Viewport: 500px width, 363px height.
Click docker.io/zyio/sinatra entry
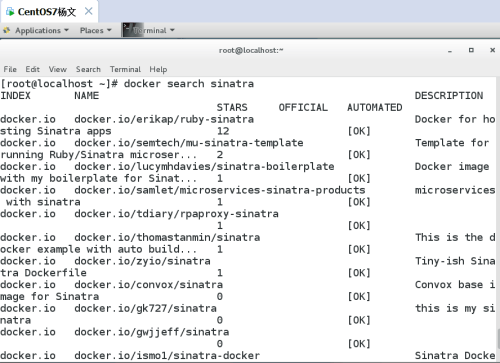point(142,261)
